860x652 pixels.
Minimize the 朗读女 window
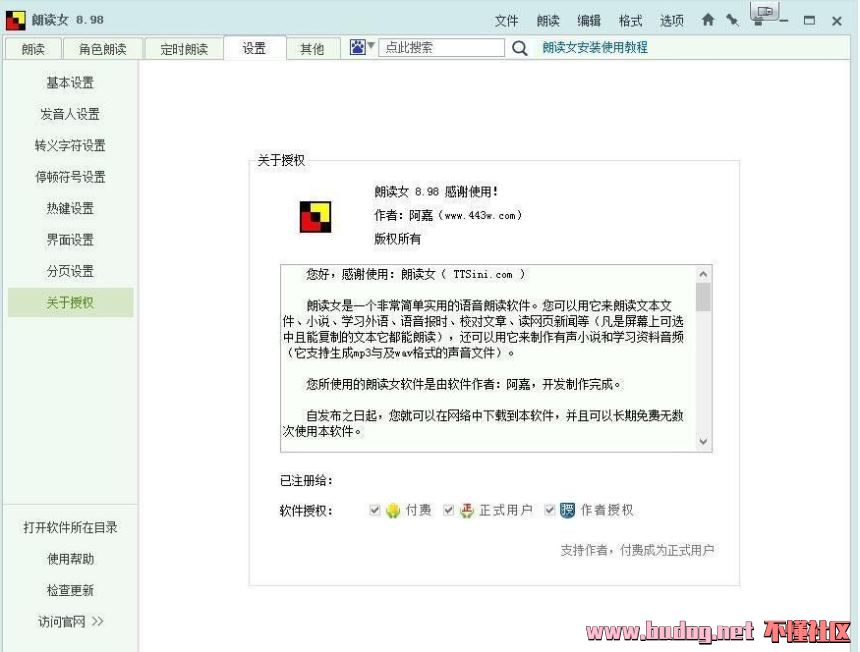click(784, 21)
